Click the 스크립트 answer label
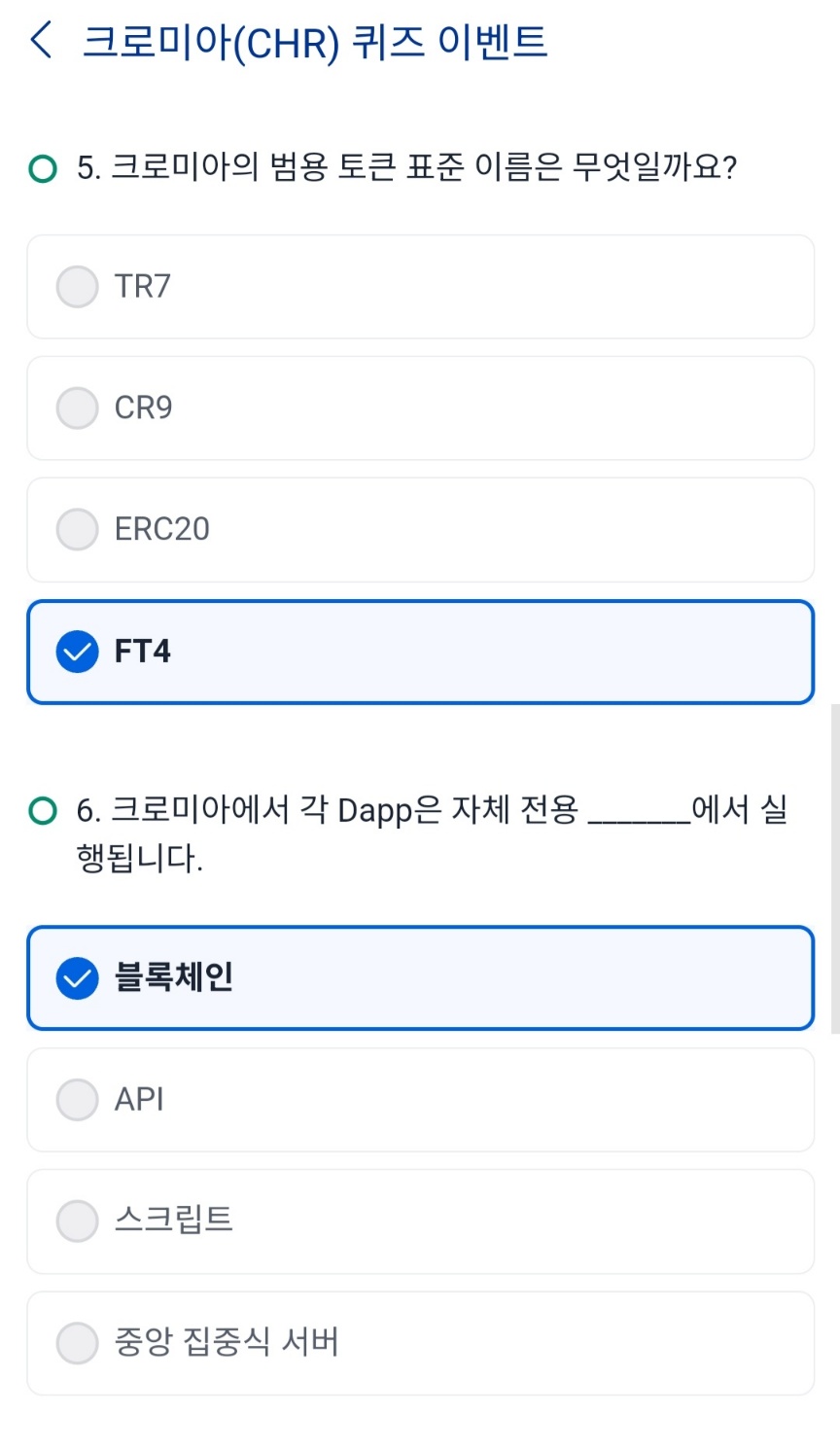Image resolution: width=840 pixels, height=1450 pixels. point(174,1220)
